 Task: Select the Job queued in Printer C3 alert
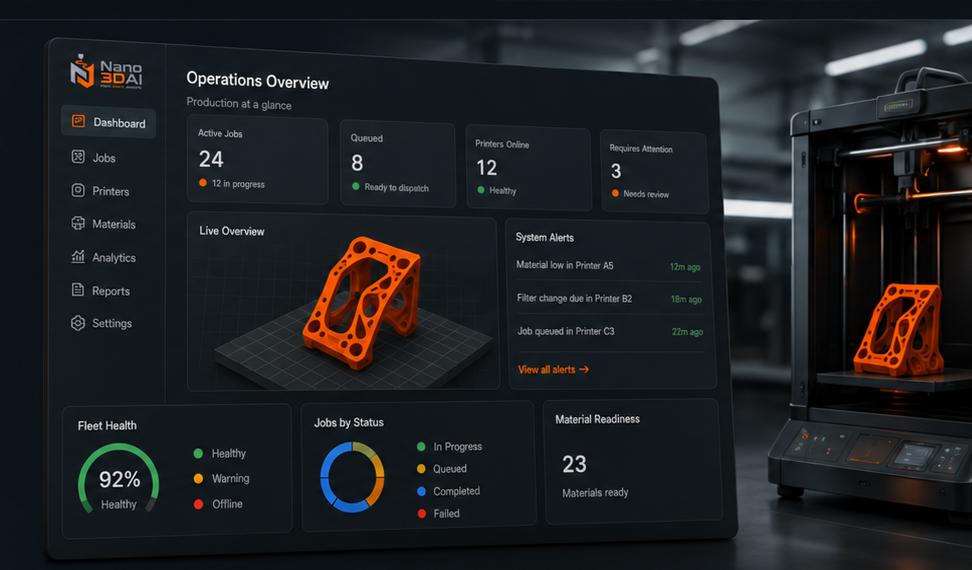click(x=611, y=331)
